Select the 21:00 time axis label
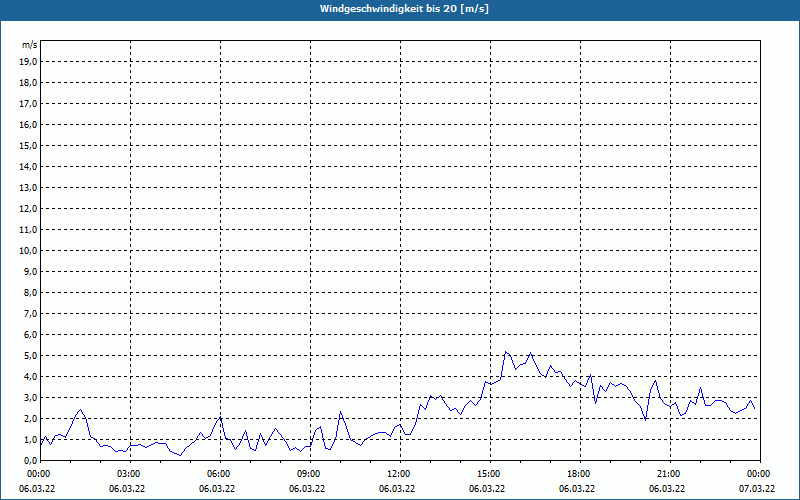Viewport: 800px width, 500px height. coord(670,474)
